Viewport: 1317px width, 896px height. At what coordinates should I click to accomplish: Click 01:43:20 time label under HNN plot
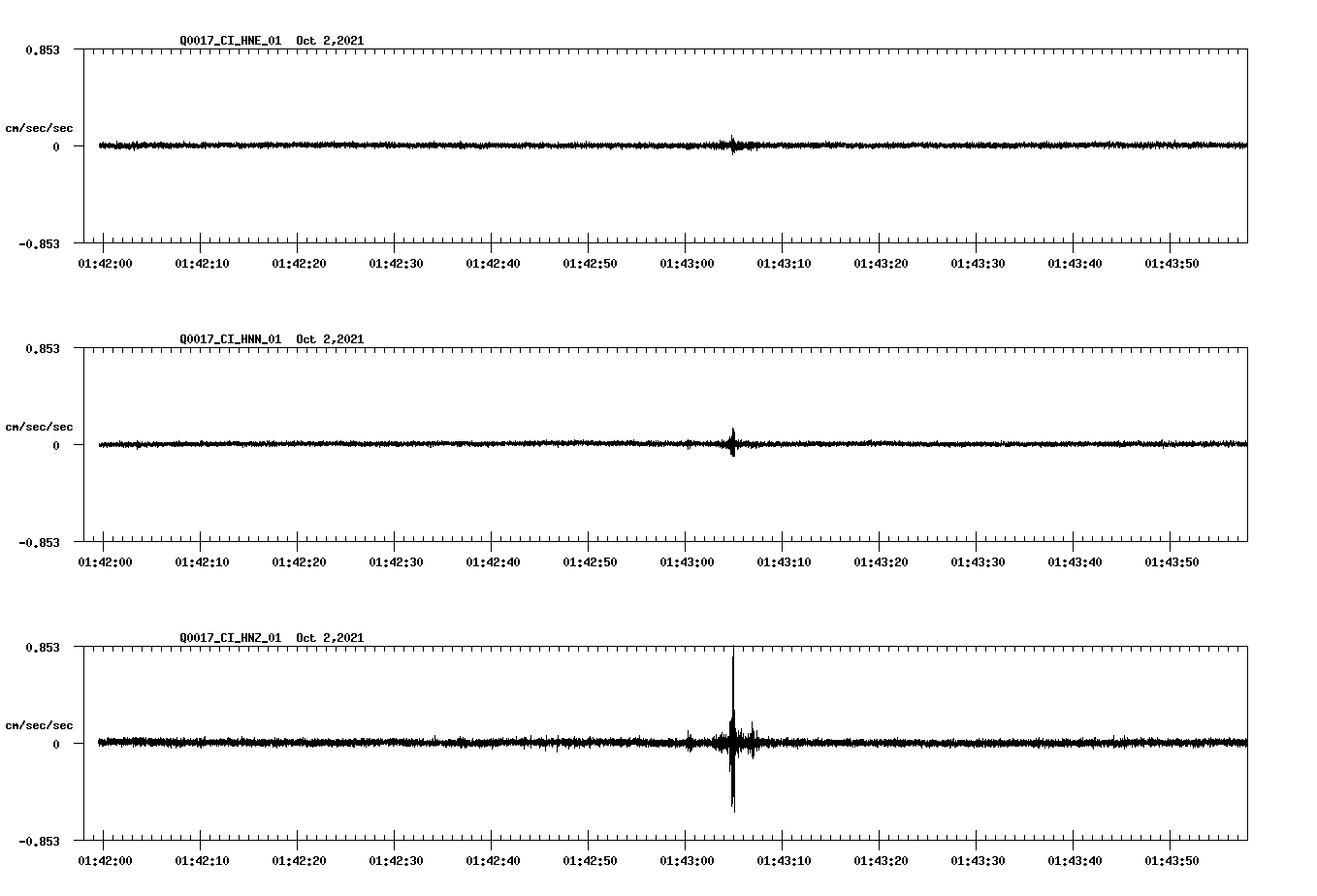pos(881,562)
